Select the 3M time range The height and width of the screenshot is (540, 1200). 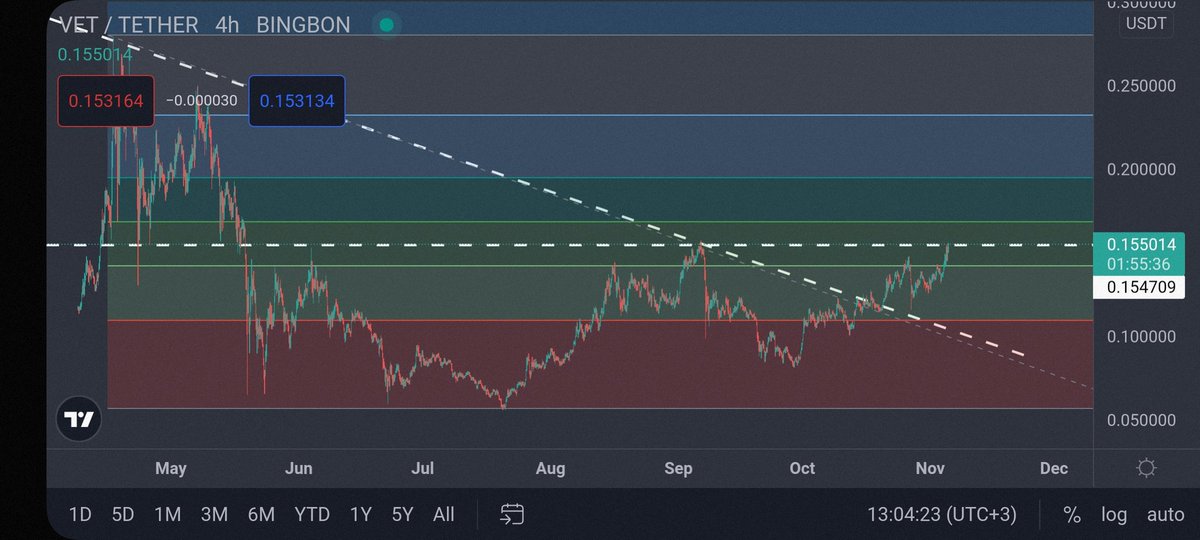click(214, 515)
